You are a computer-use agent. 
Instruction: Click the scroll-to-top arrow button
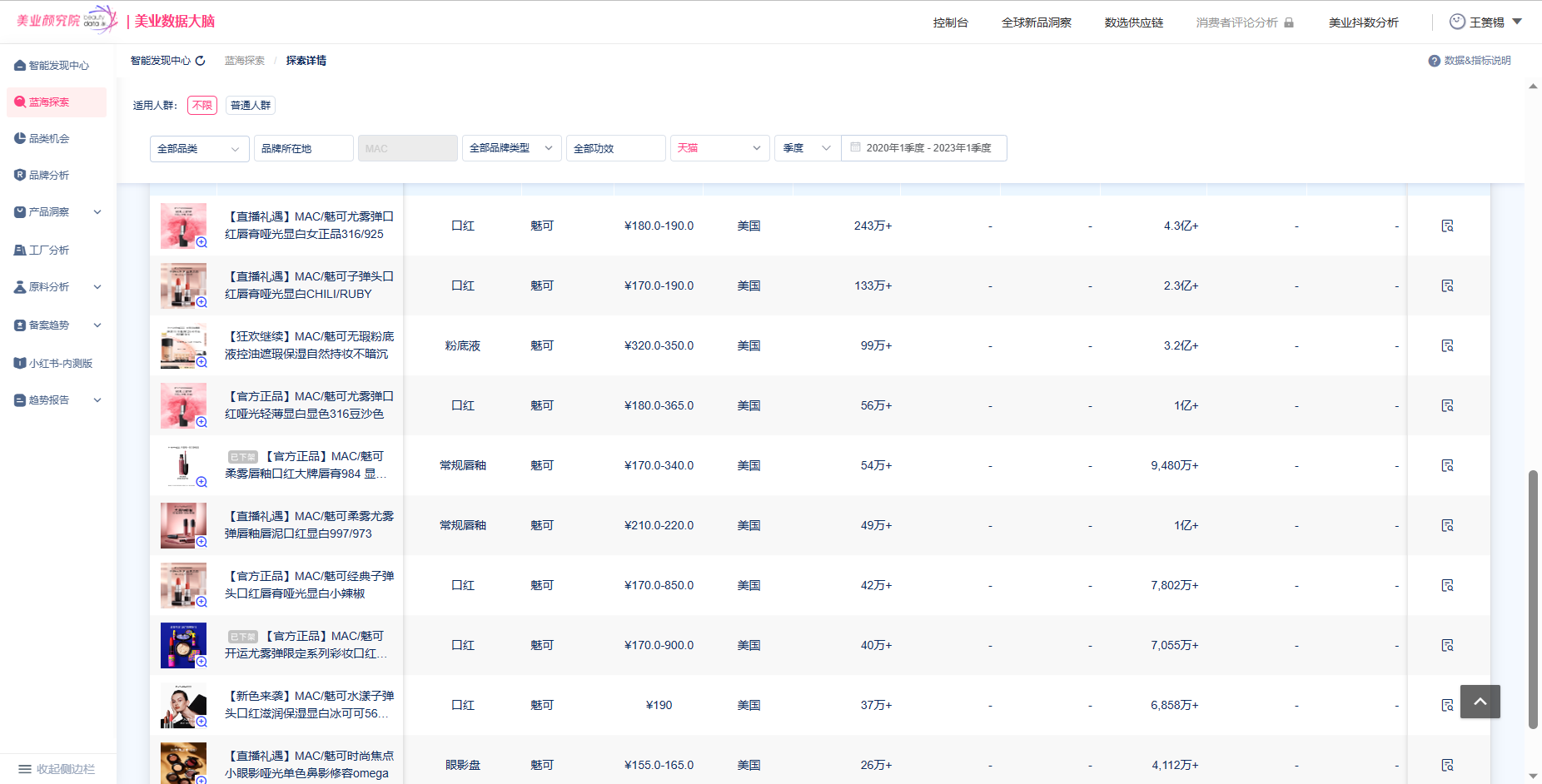pos(1480,702)
